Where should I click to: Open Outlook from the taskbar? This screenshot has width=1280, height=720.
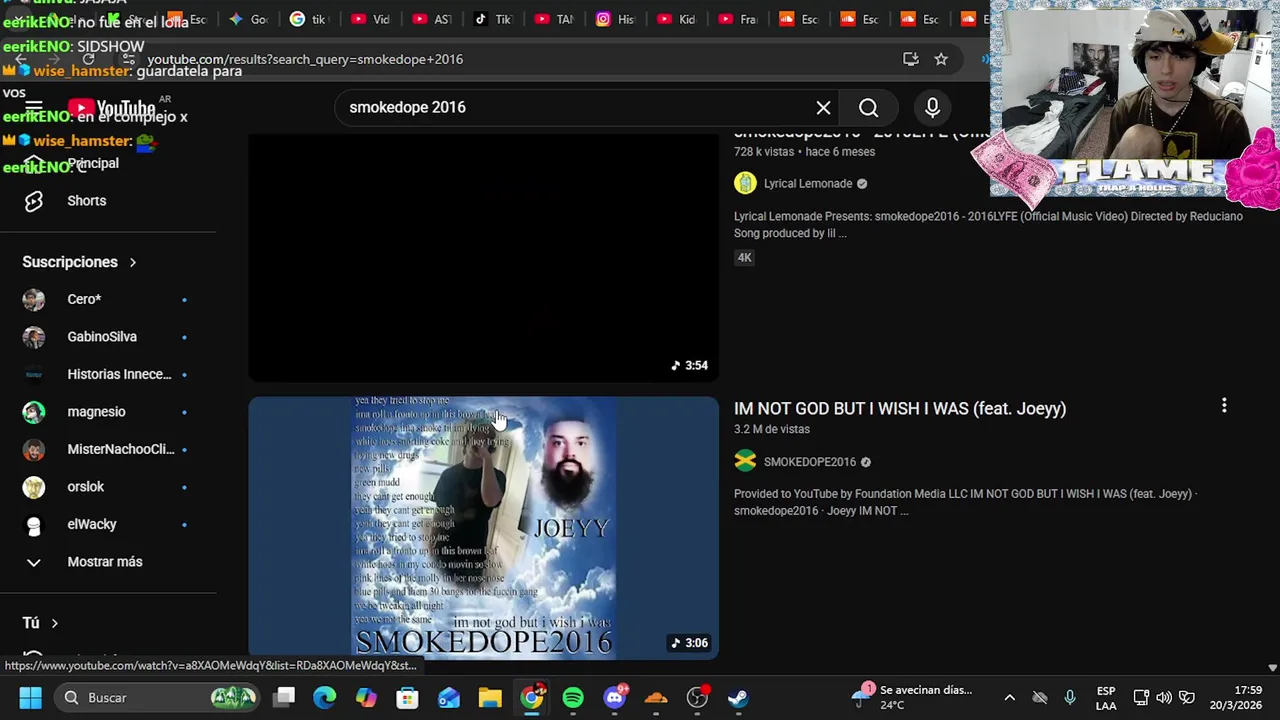coord(448,697)
